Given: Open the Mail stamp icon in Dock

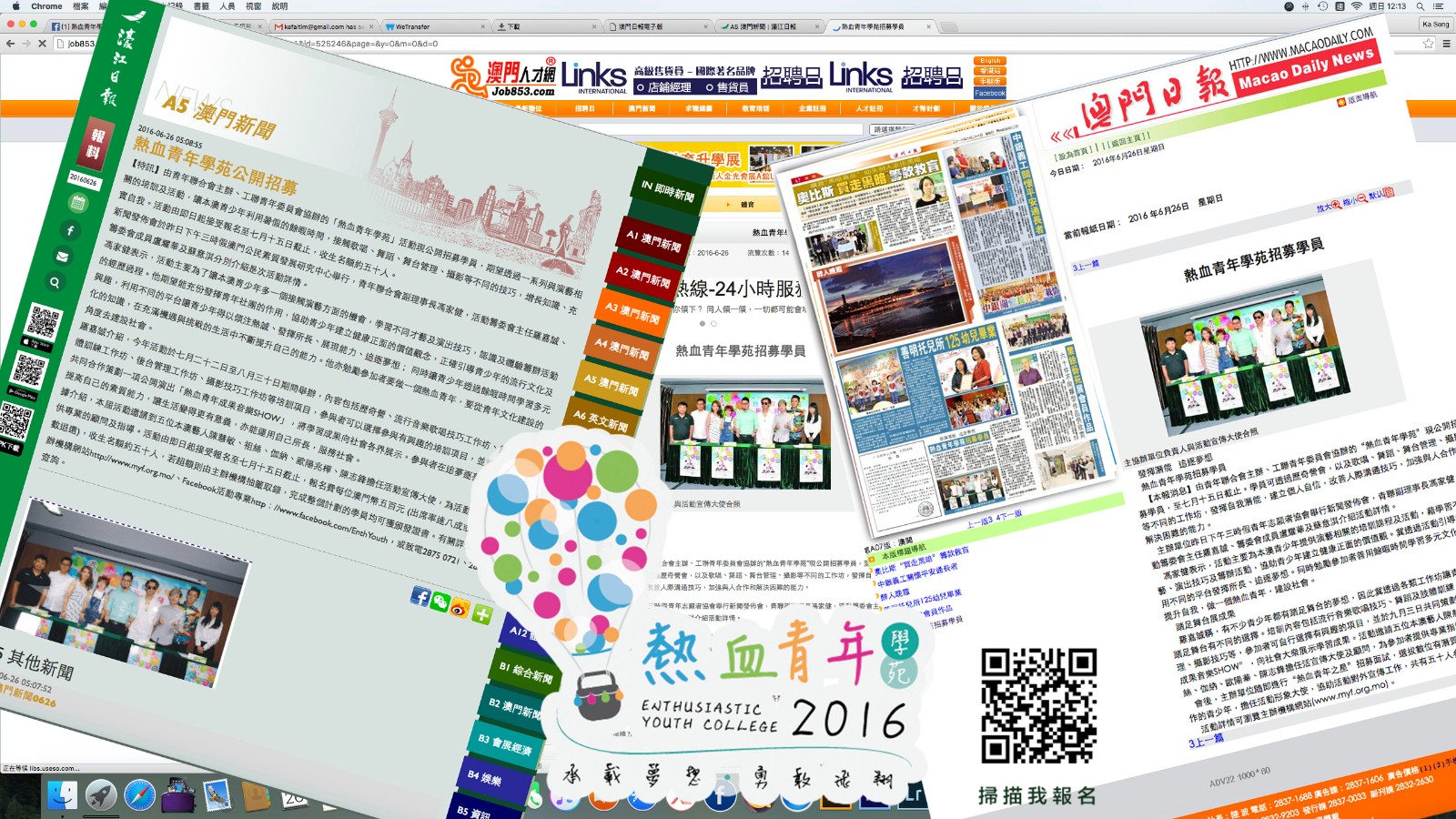Looking at the screenshot, I should [x=217, y=795].
